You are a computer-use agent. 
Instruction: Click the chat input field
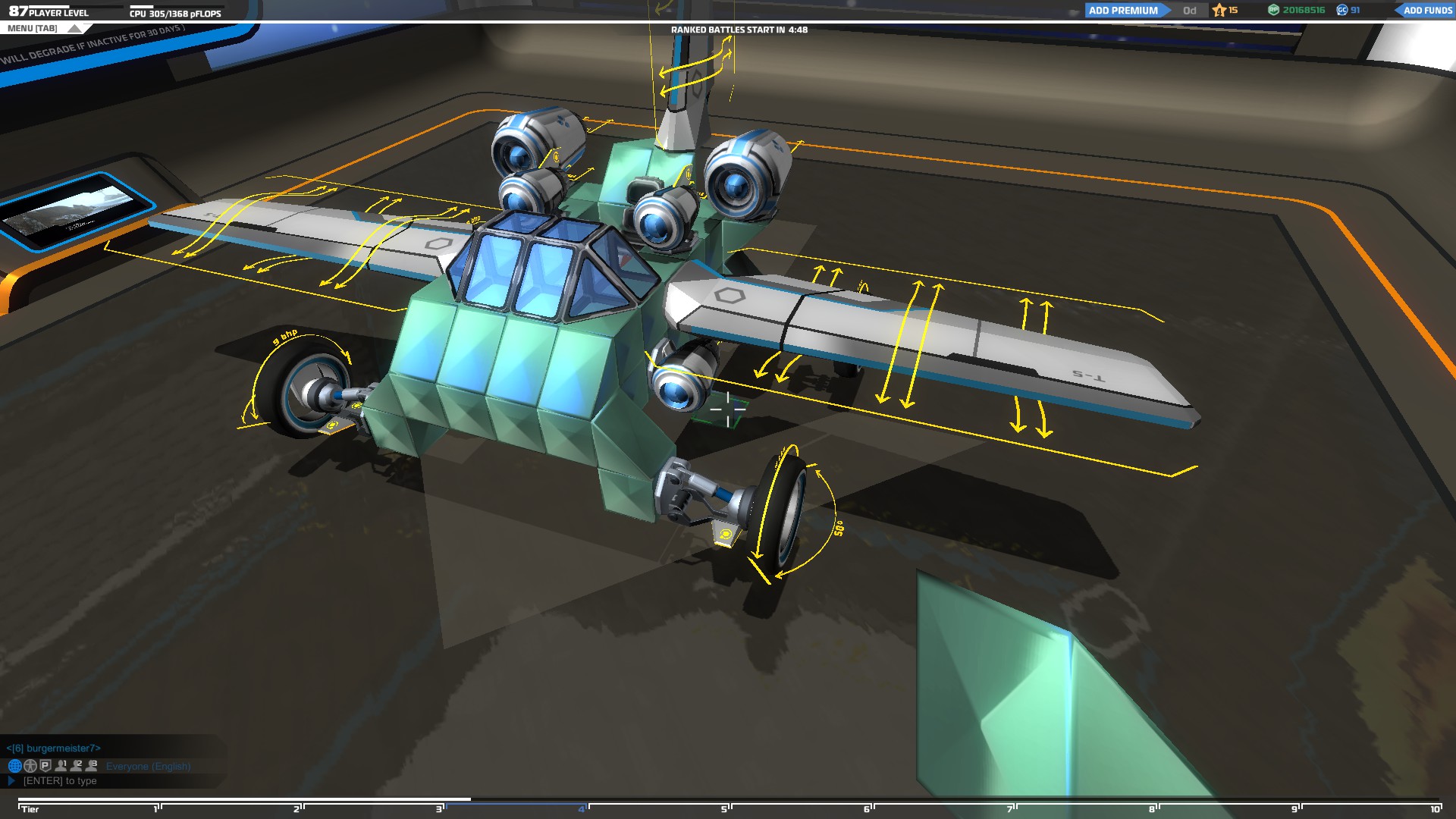(60, 780)
